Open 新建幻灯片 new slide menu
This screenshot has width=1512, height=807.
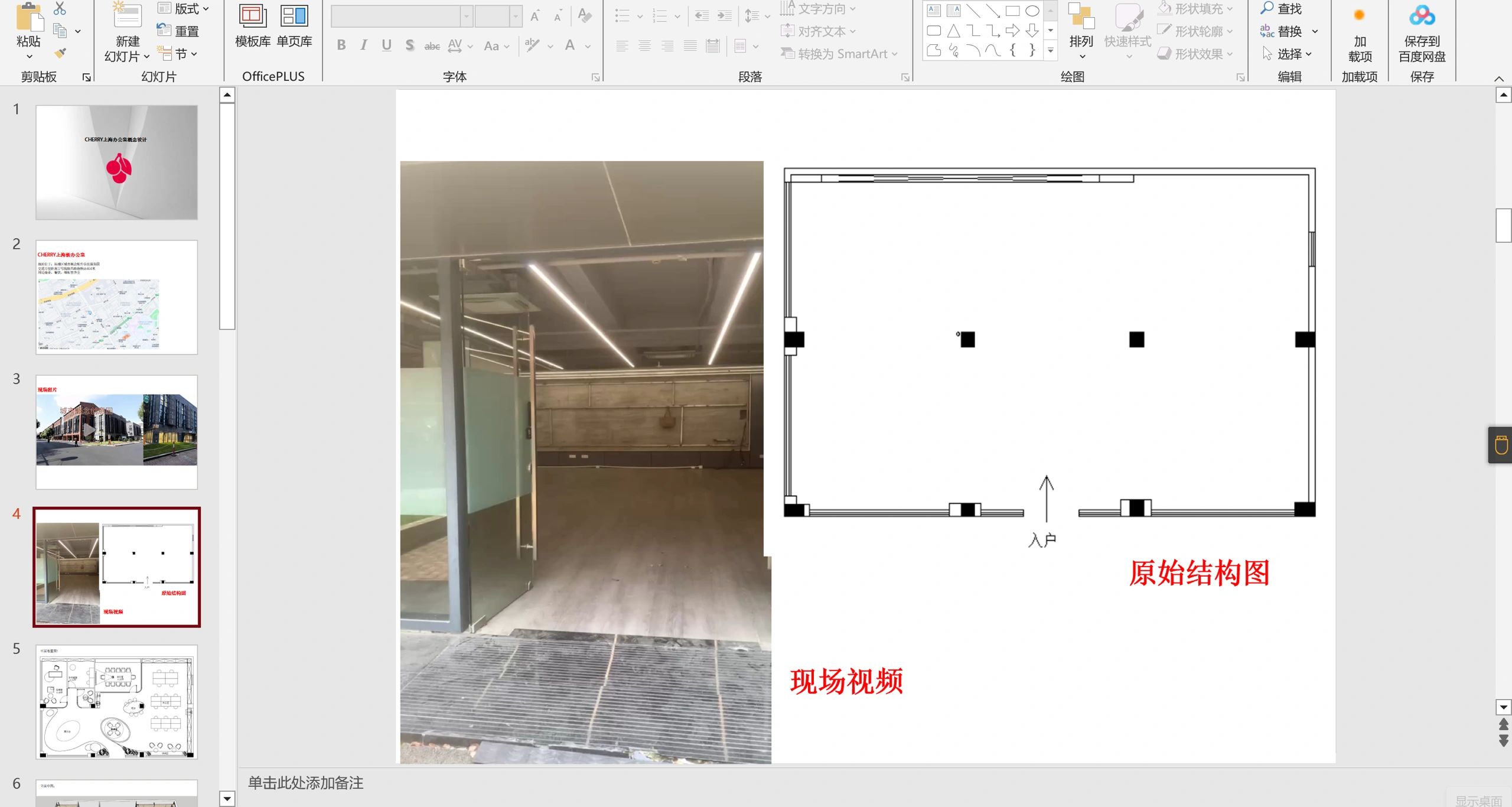(127, 56)
